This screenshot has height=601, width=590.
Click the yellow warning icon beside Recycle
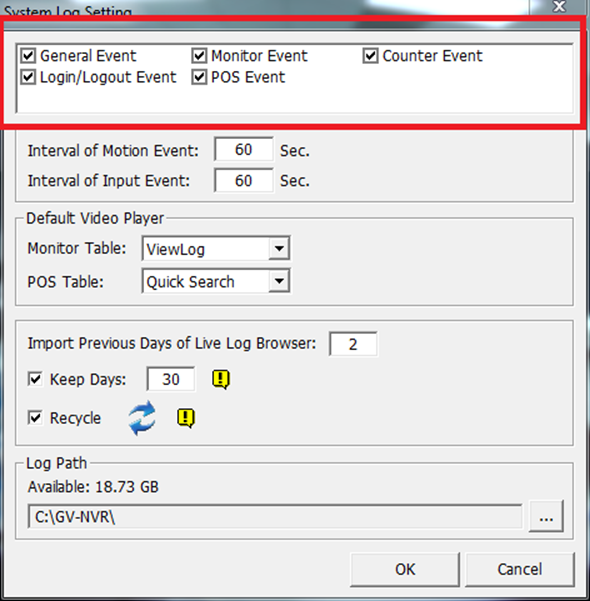[186, 418]
